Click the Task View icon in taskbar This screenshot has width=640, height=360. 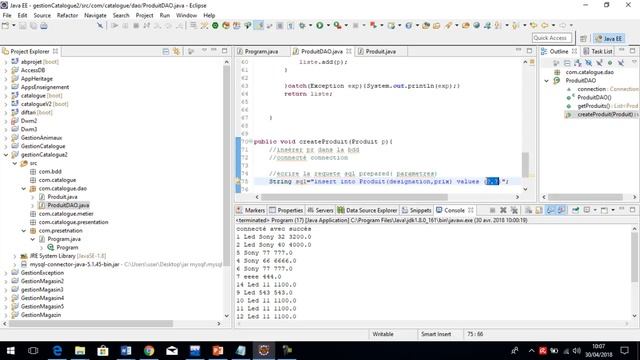(x=33, y=351)
